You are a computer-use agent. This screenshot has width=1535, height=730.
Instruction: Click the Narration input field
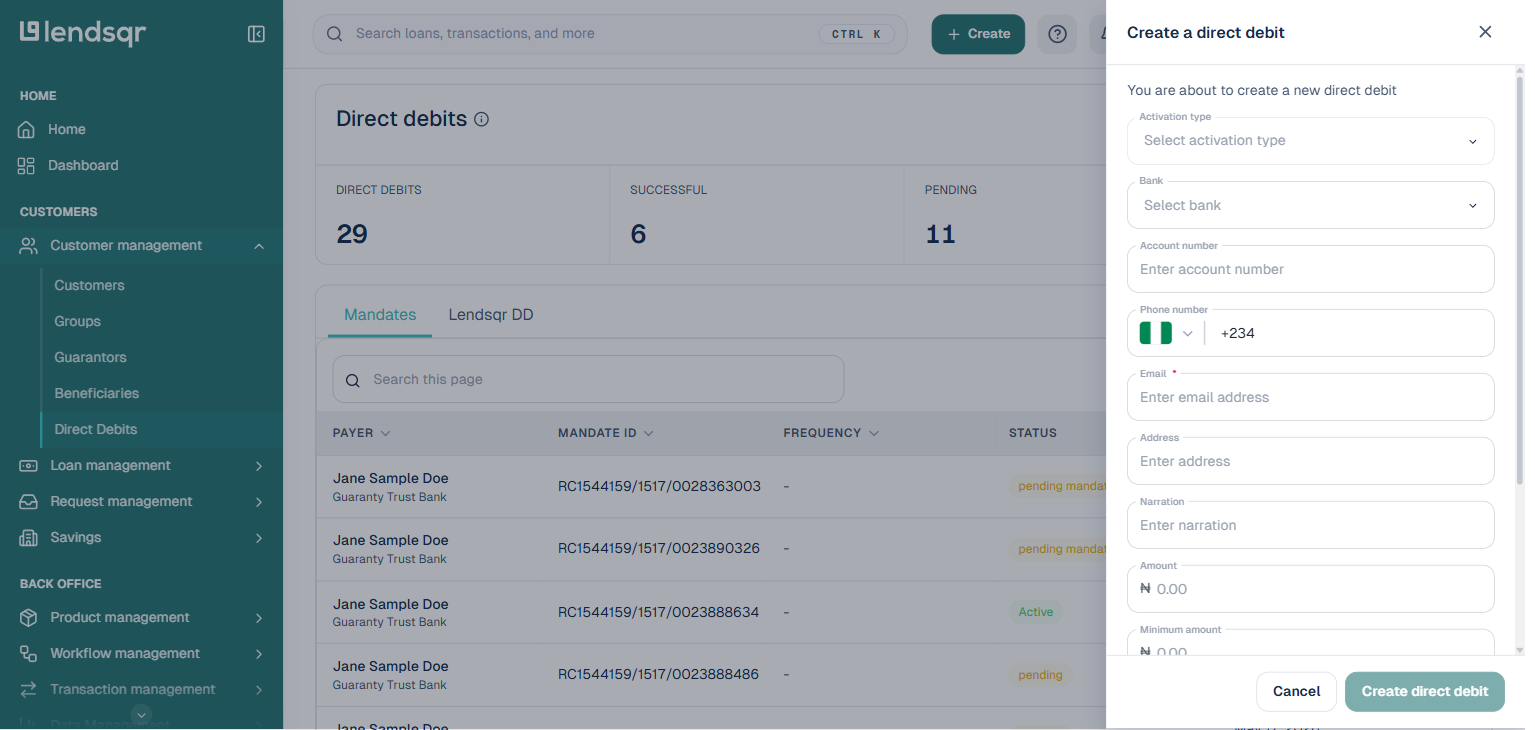pos(1310,525)
